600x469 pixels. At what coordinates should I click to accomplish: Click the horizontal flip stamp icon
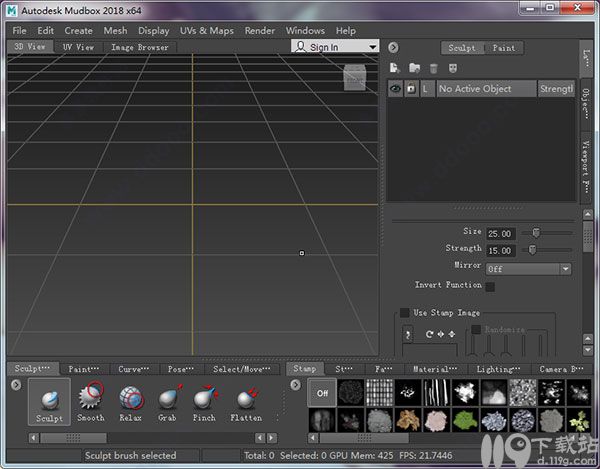(x=441, y=334)
